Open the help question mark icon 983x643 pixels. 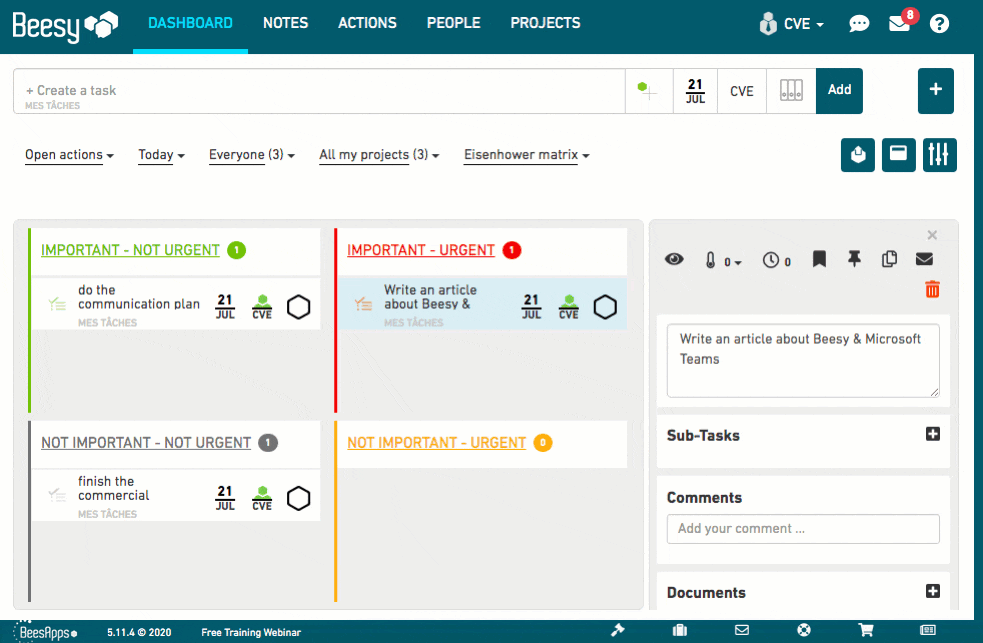[939, 24]
